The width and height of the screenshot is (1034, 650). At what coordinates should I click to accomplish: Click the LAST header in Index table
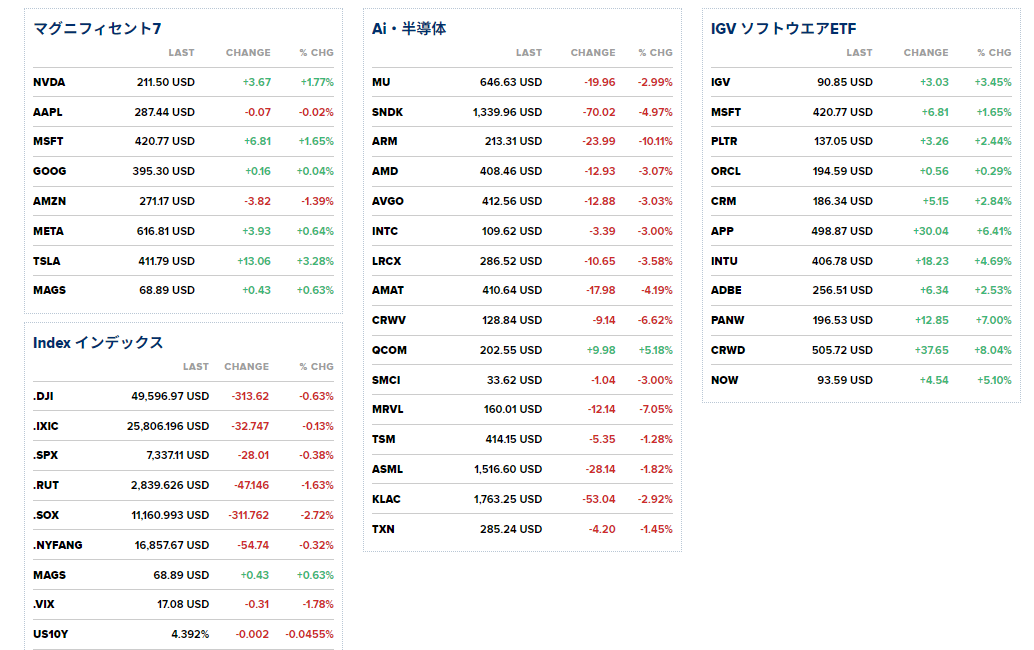(196, 367)
